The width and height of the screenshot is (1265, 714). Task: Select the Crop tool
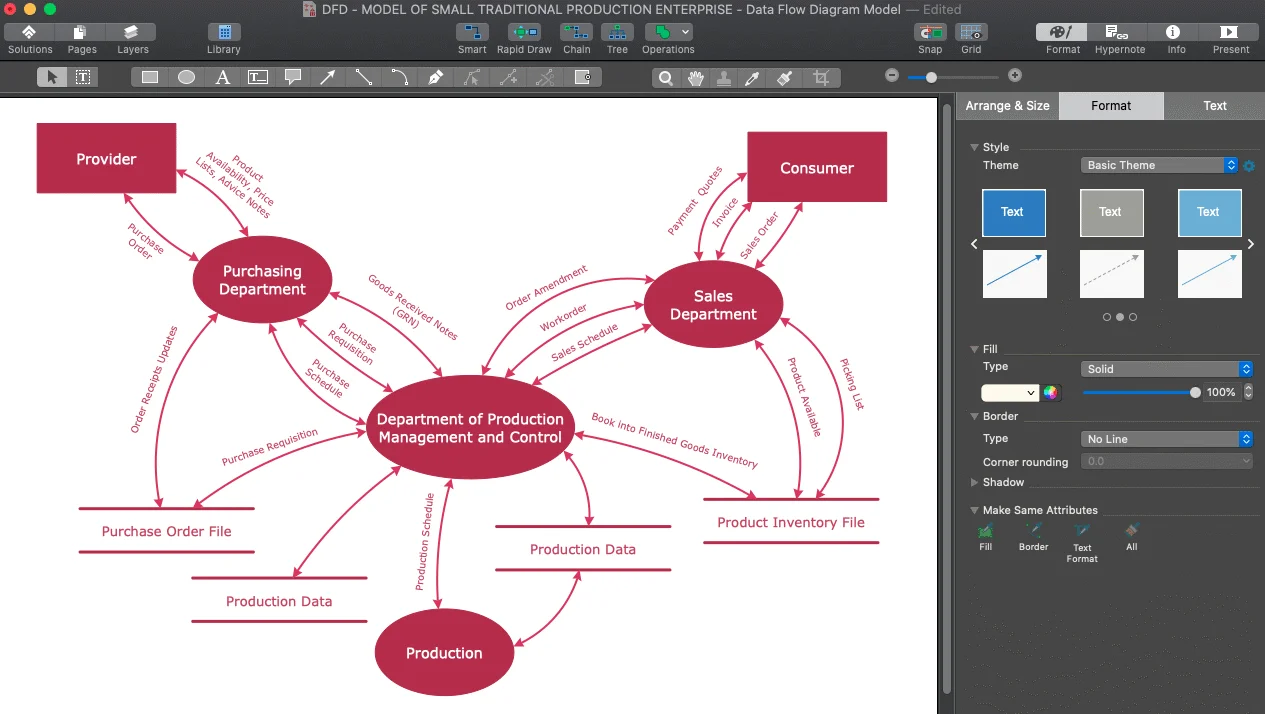[x=821, y=77]
